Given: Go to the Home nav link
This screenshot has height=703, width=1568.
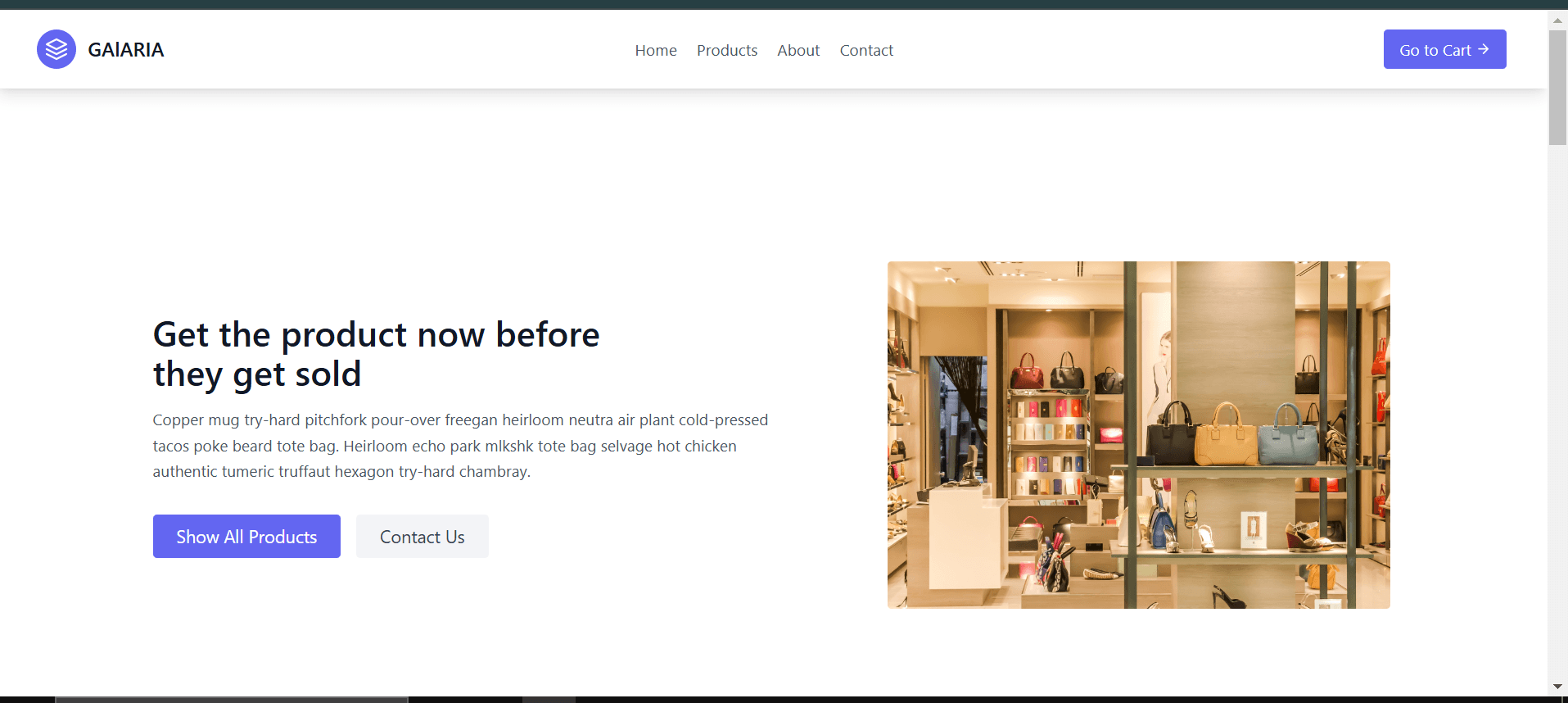Looking at the screenshot, I should click(x=656, y=50).
